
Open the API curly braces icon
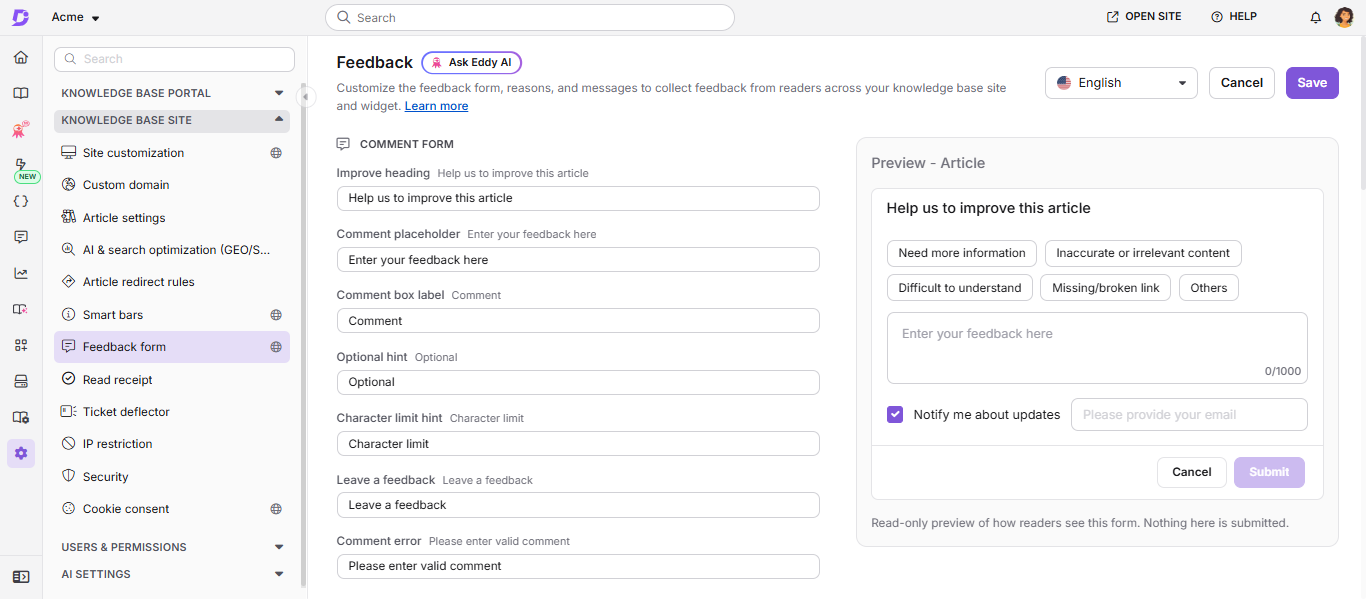tap(21, 201)
